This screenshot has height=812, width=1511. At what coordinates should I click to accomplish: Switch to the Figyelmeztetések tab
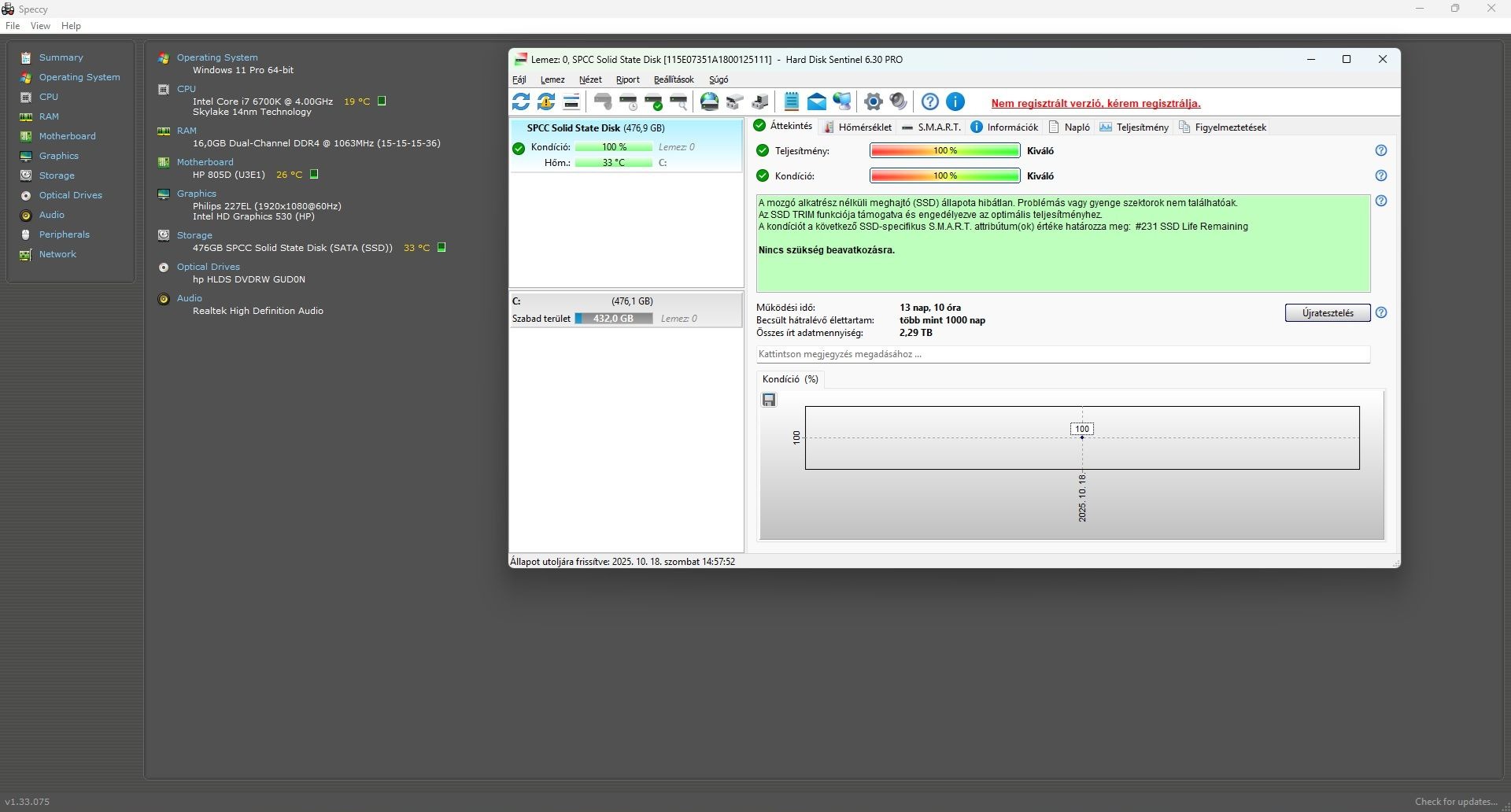[x=1222, y=127]
